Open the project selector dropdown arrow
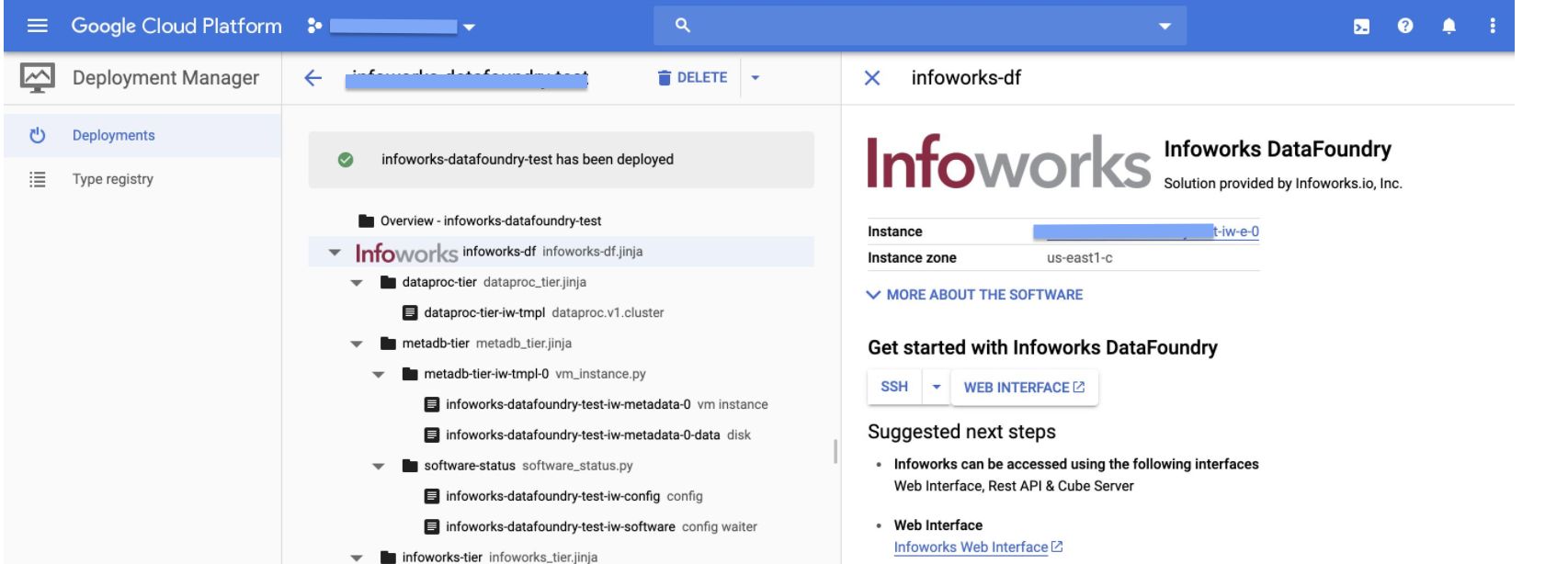1568x564 pixels. click(x=470, y=27)
